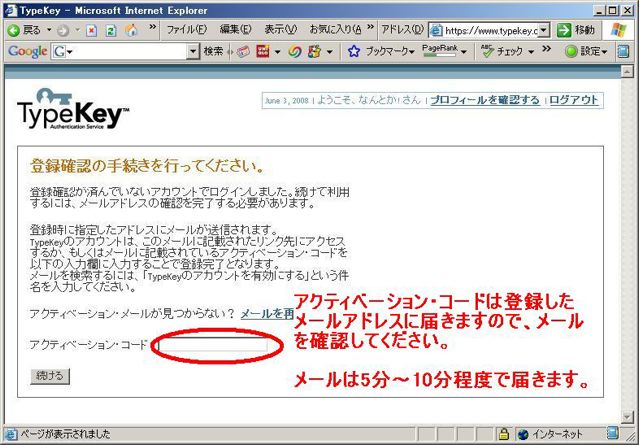The height and width of the screenshot is (445, 639).
Task: Click the Google logo in the toolbar
Action: tap(27, 51)
